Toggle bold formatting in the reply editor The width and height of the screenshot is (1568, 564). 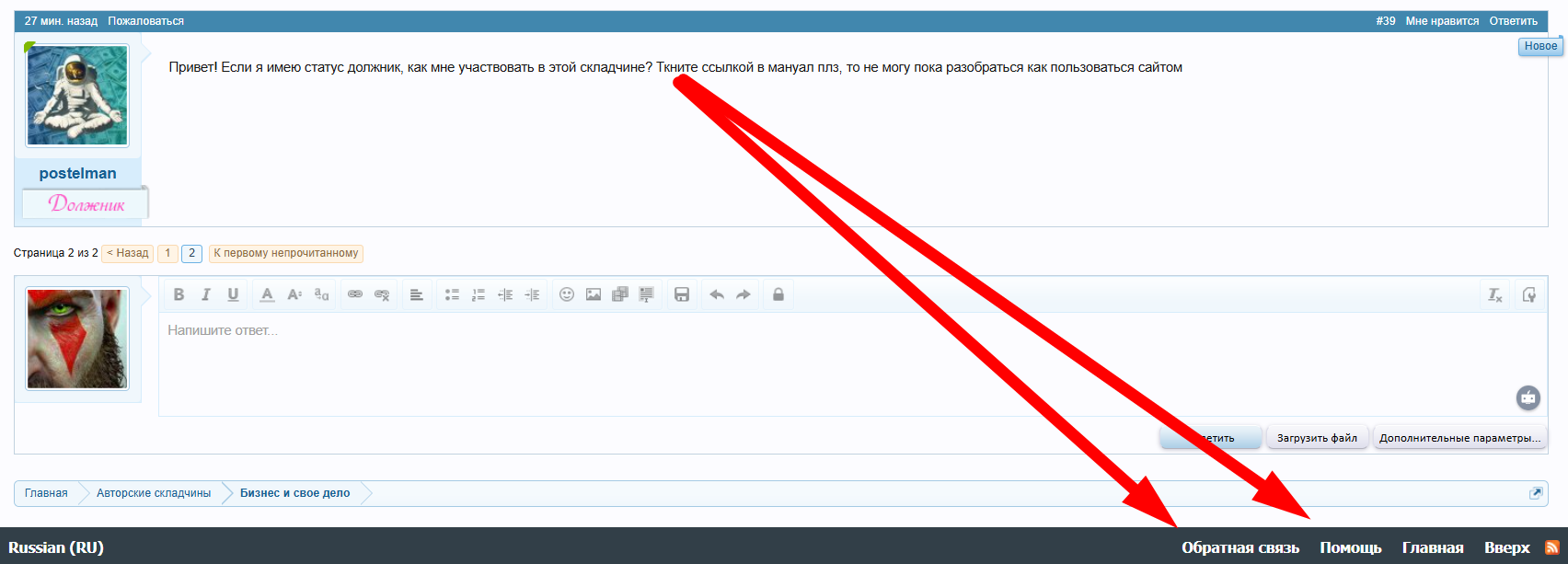[179, 294]
